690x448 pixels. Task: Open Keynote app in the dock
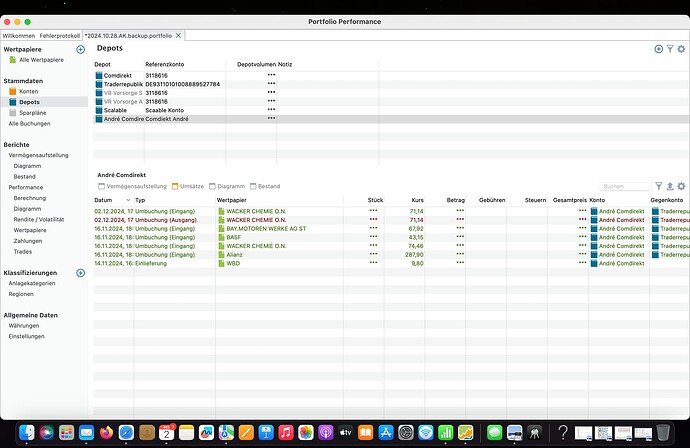pyautogui.click(x=266, y=433)
